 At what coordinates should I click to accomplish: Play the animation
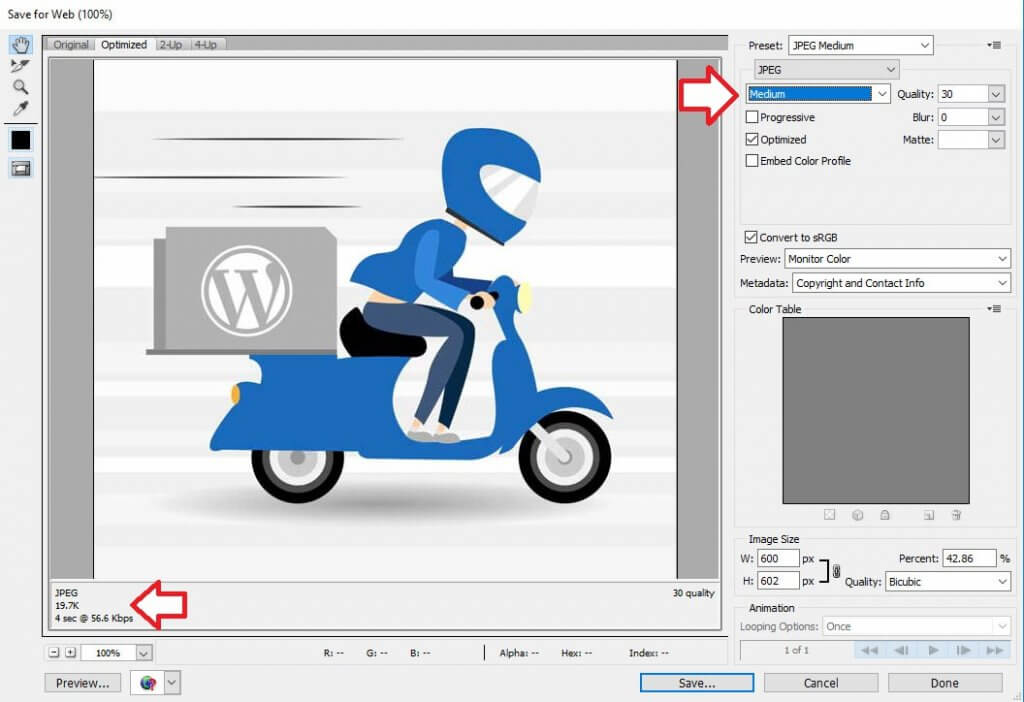(933, 650)
